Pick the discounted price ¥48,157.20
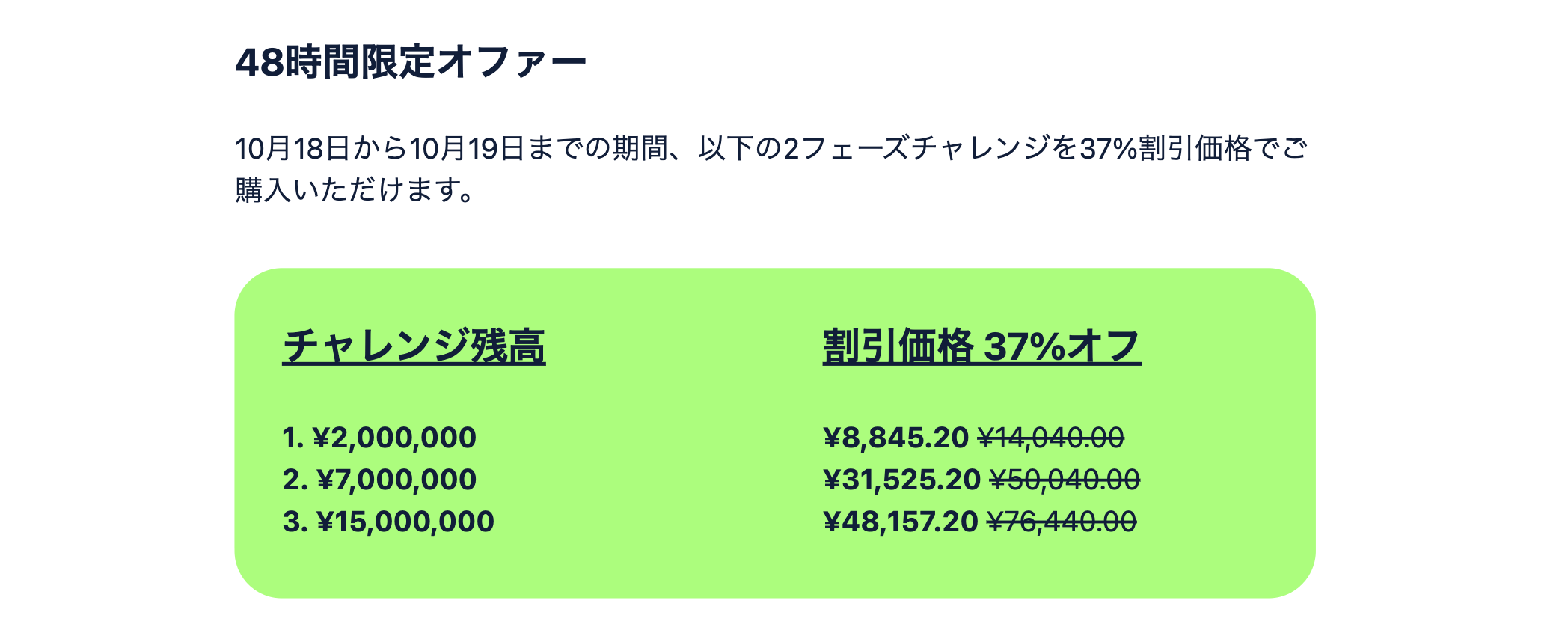Image resolution: width=1568 pixels, height=639 pixels. 900,522
